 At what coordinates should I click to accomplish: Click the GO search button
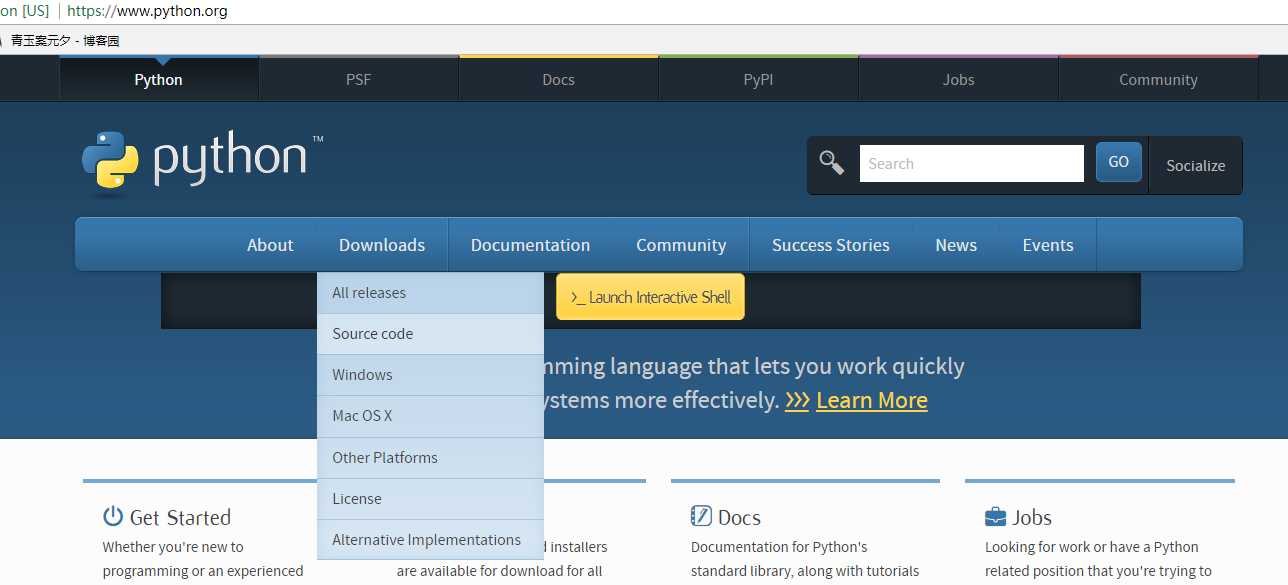(1119, 162)
